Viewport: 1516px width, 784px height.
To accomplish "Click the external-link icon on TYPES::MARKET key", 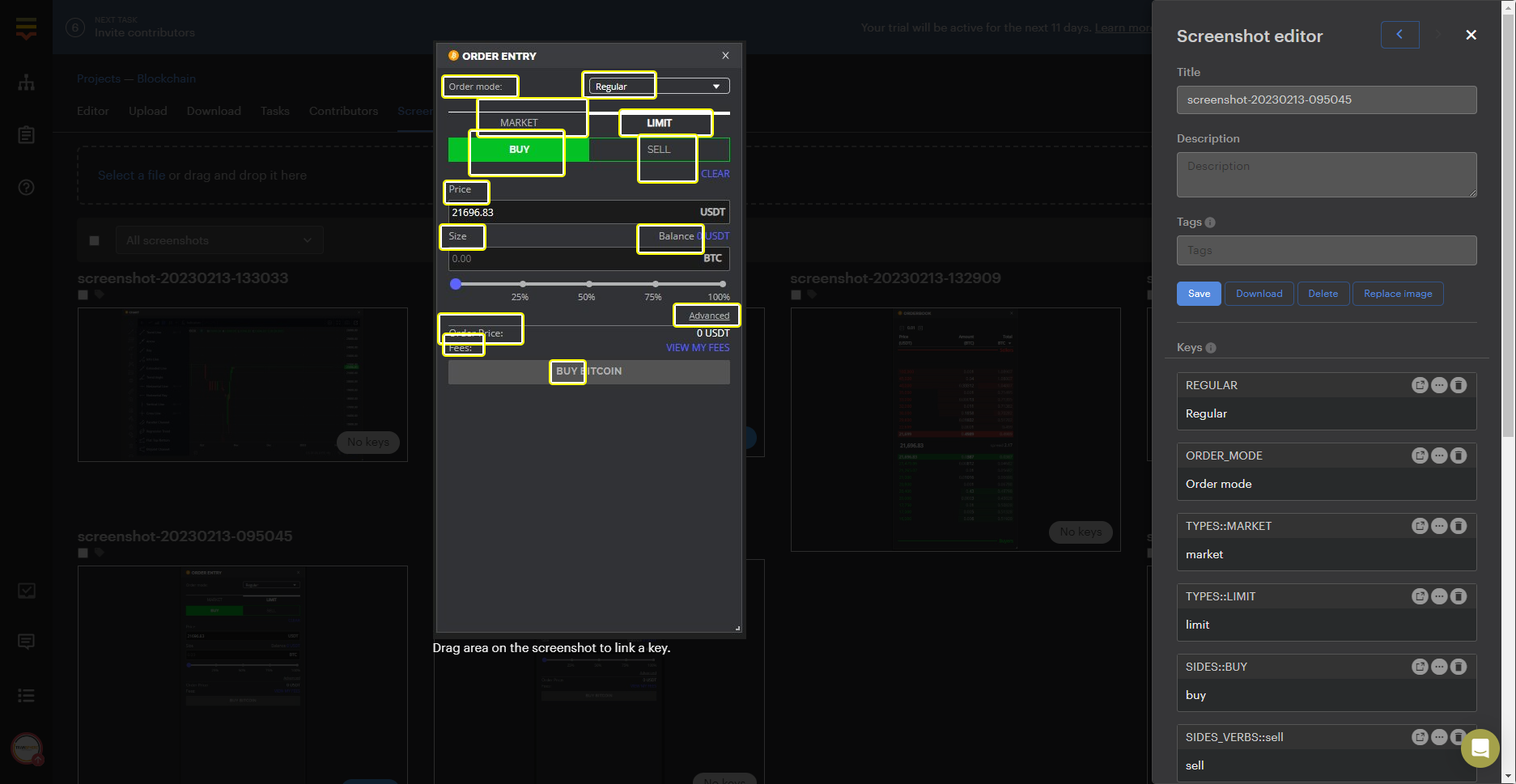I will click(x=1420, y=526).
